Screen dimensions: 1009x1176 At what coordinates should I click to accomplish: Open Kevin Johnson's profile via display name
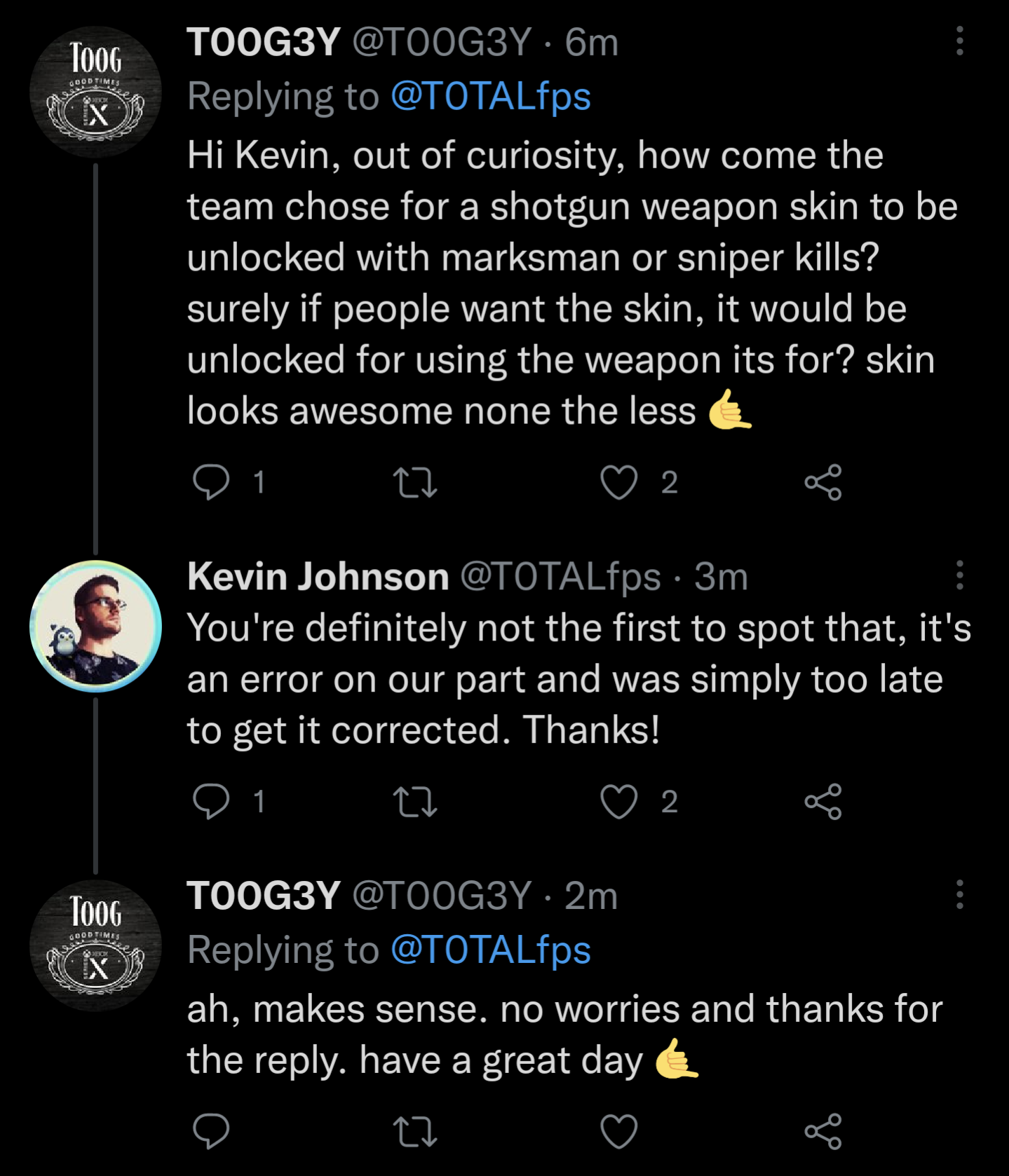(318, 577)
